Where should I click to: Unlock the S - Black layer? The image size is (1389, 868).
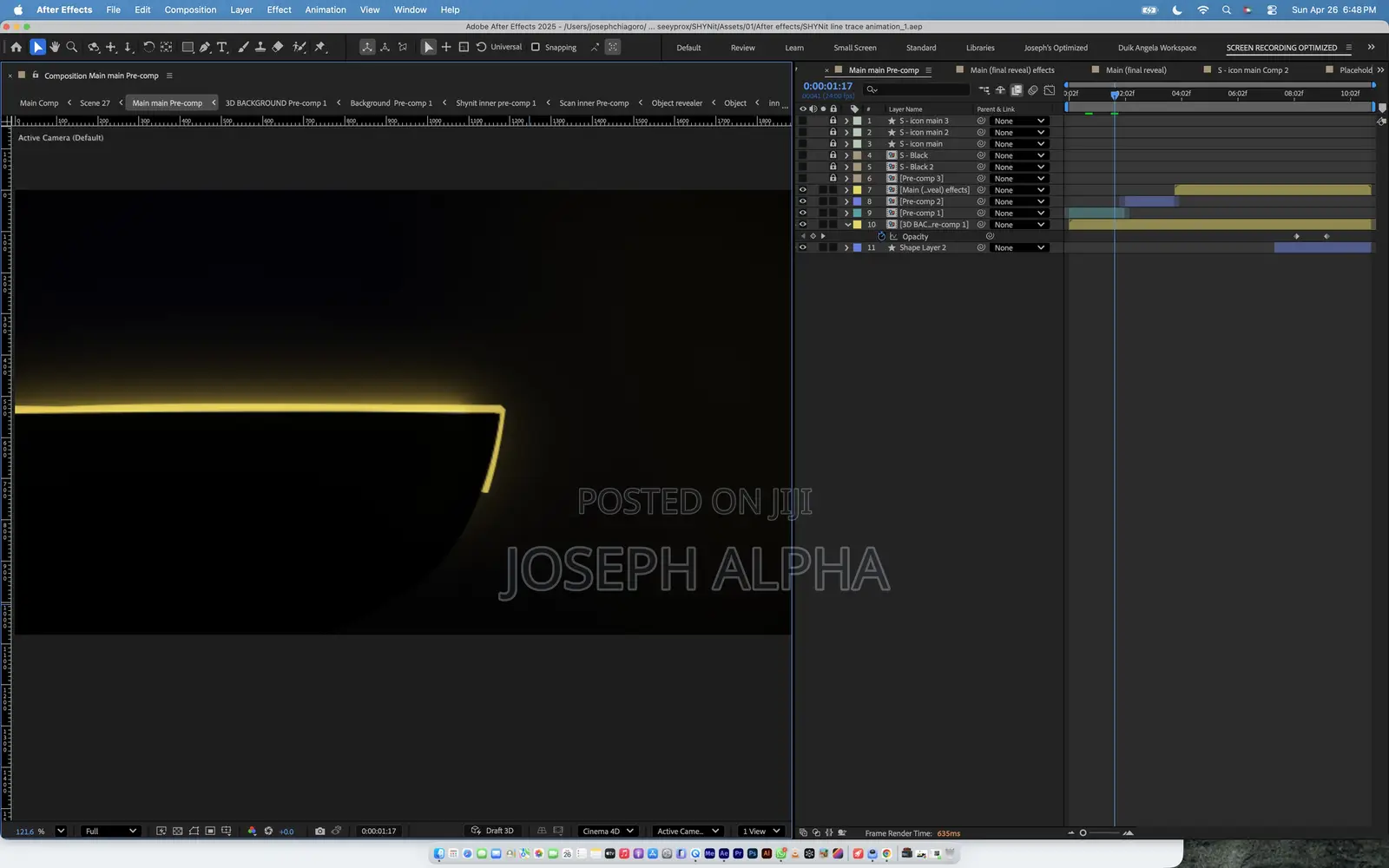click(833, 155)
